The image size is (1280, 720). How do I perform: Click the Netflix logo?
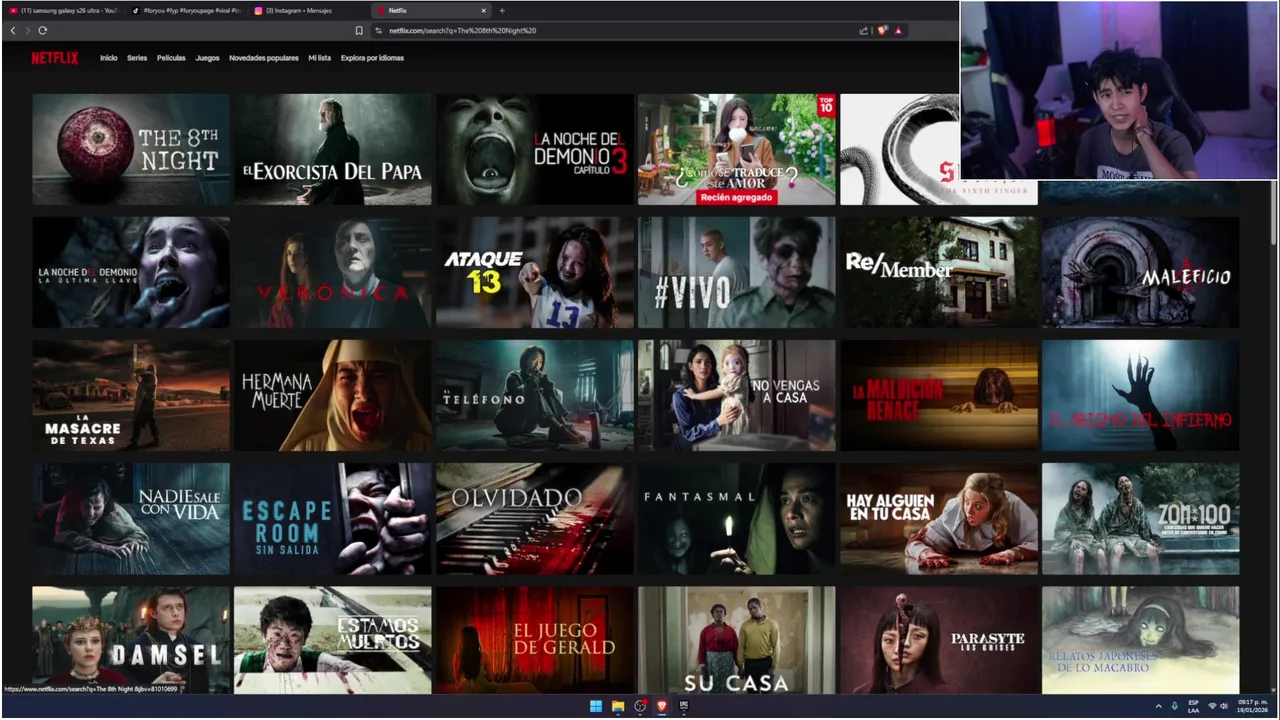point(54,58)
